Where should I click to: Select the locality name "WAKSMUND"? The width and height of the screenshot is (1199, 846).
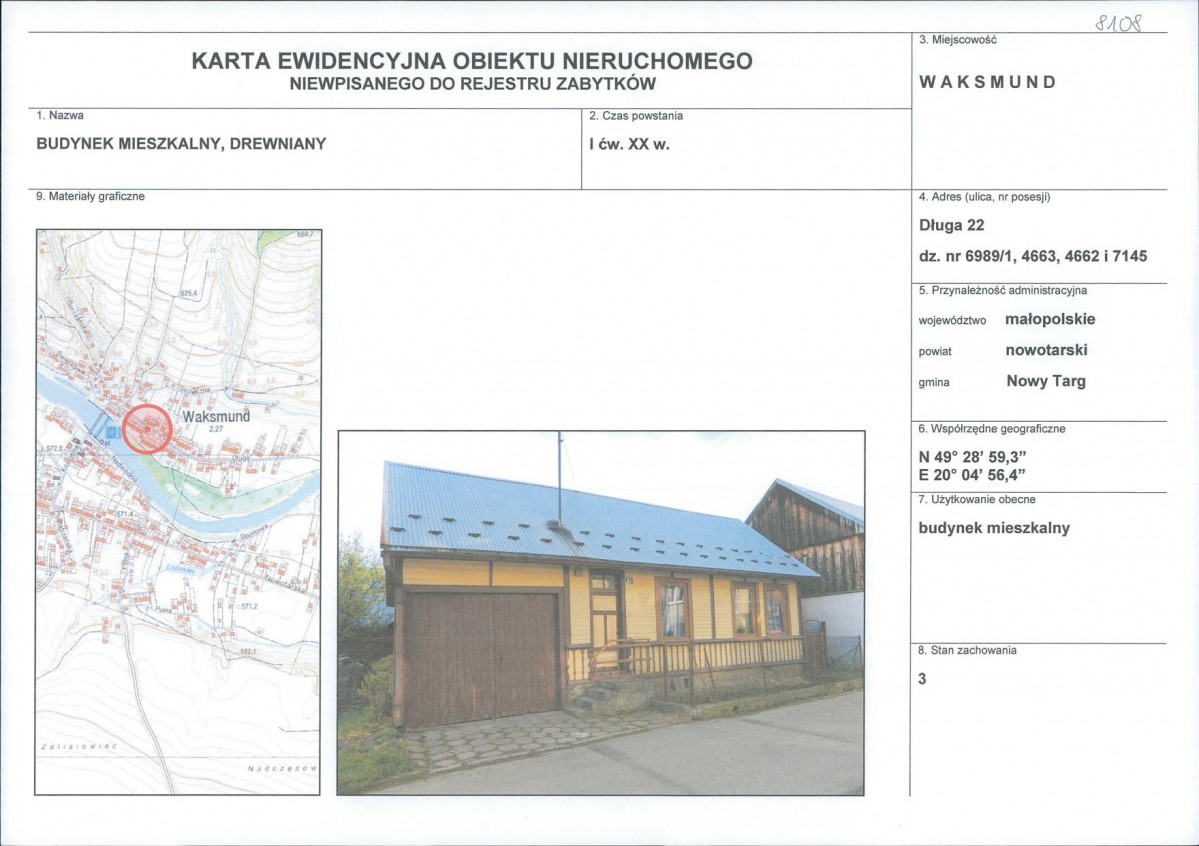point(987,83)
